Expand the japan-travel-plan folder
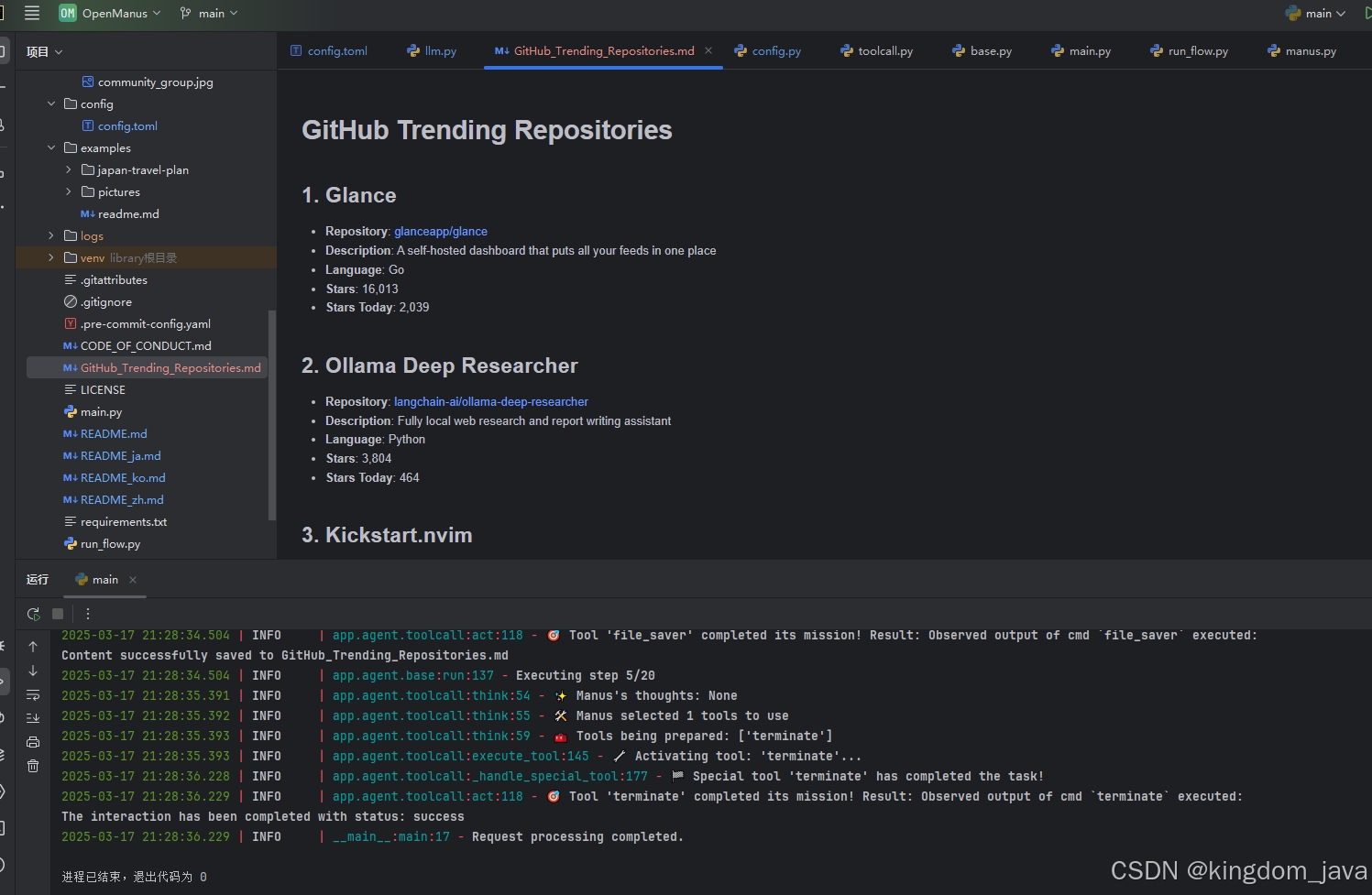 (x=69, y=170)
